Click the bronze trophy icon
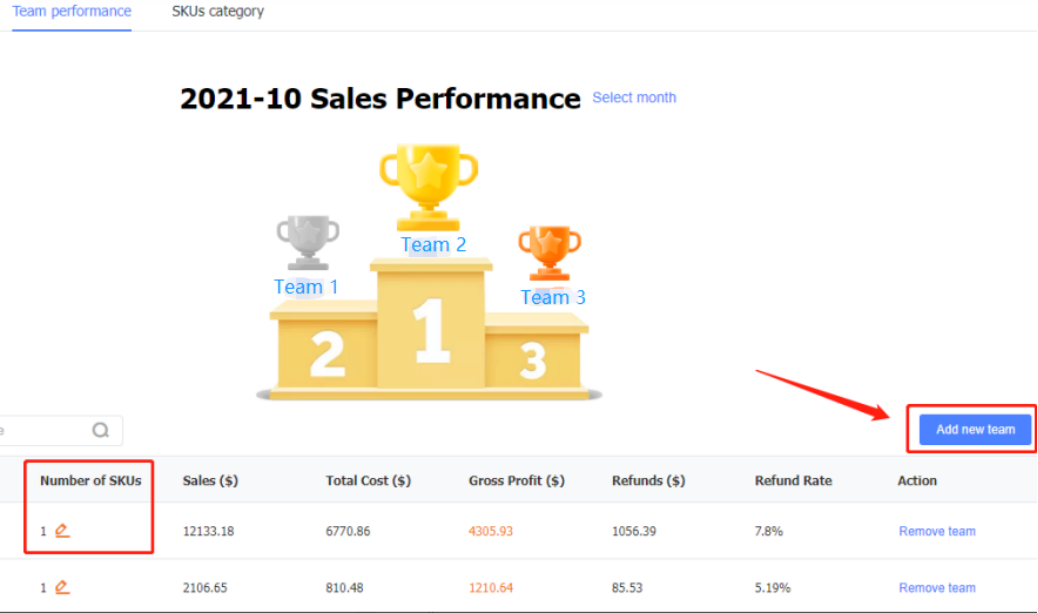Screen dimensions: 1038x613 tap(549, 253)
